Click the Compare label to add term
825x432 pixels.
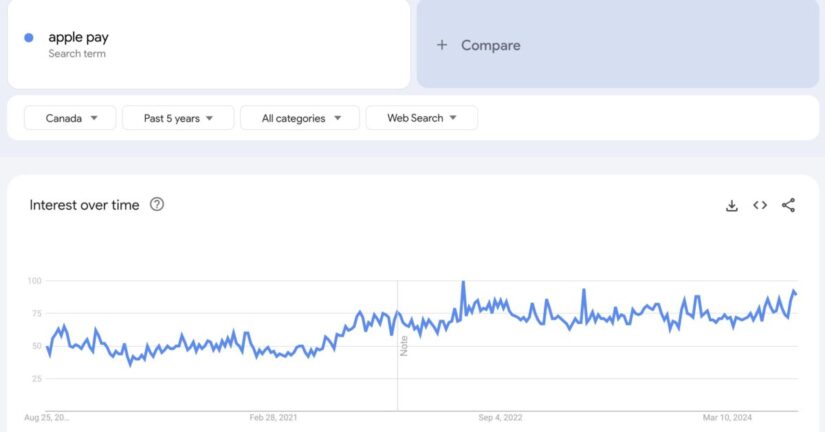coord(490,45)
